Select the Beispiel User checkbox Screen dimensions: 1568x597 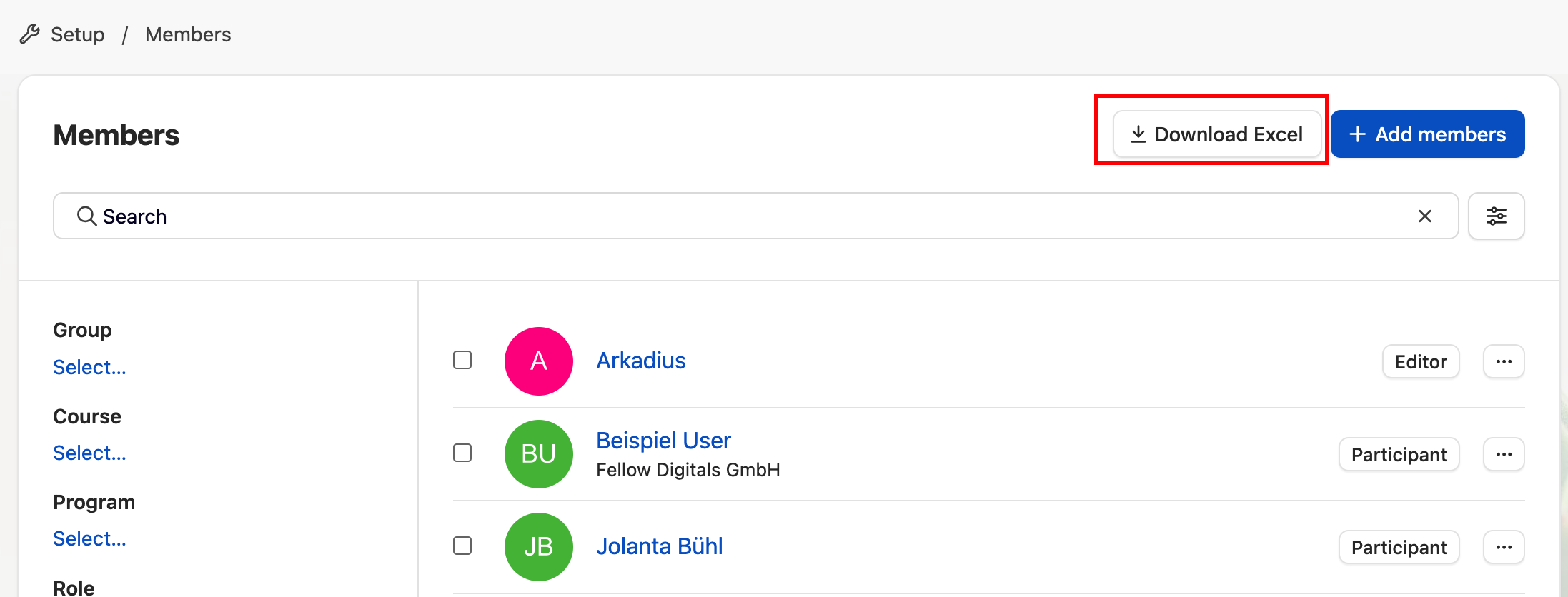[x=462, y=453]
